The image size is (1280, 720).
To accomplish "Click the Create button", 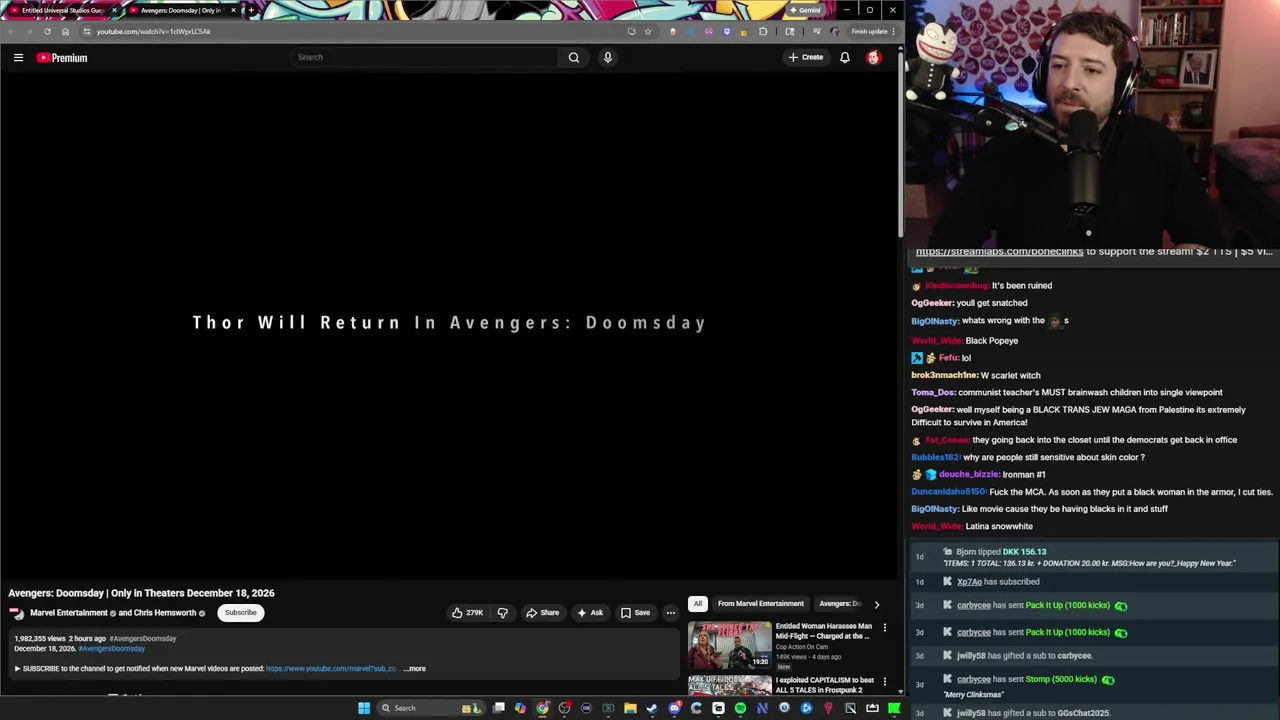I will (806, 57).
